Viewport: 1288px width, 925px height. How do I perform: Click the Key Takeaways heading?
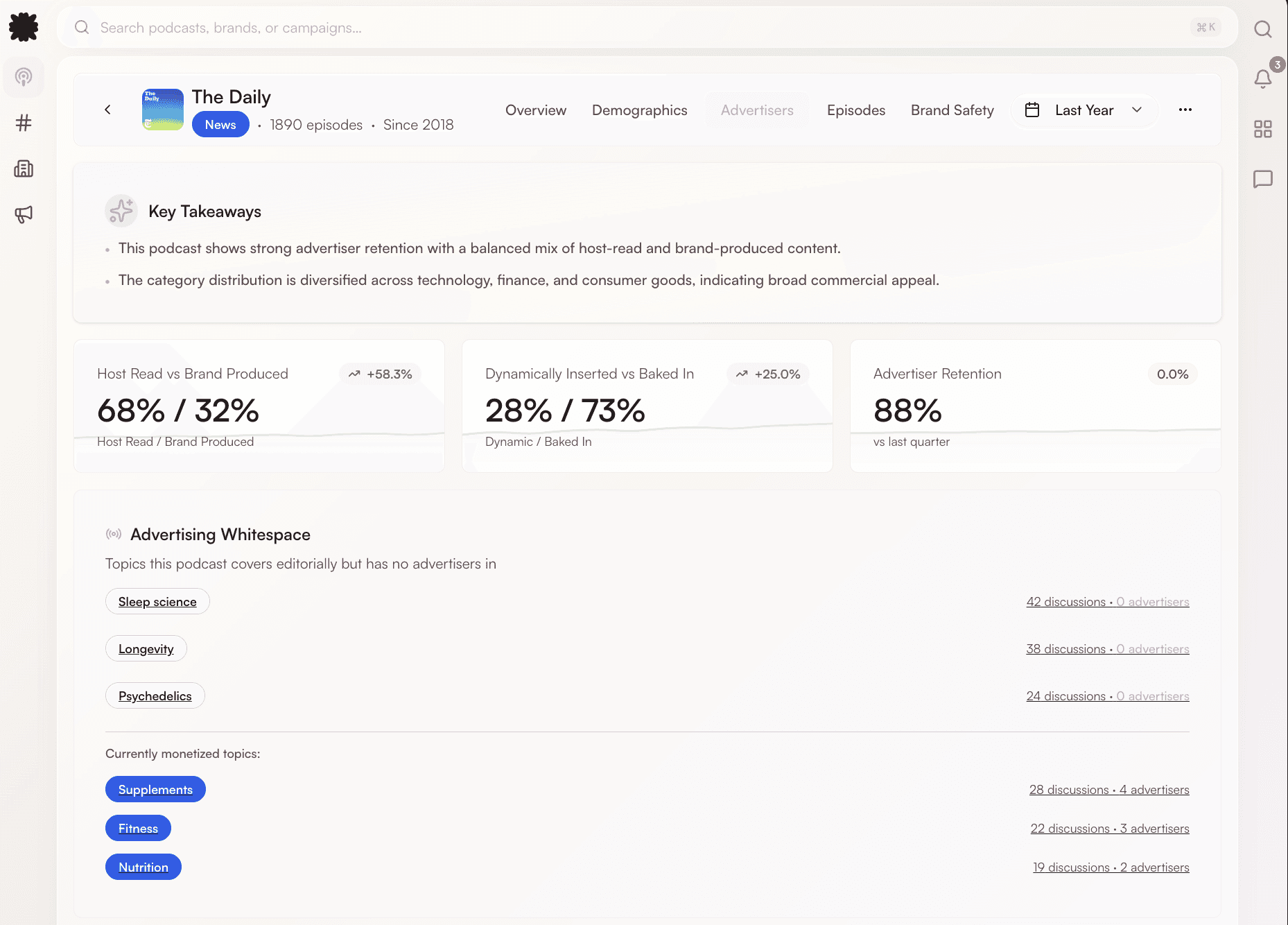coord(205,211)
